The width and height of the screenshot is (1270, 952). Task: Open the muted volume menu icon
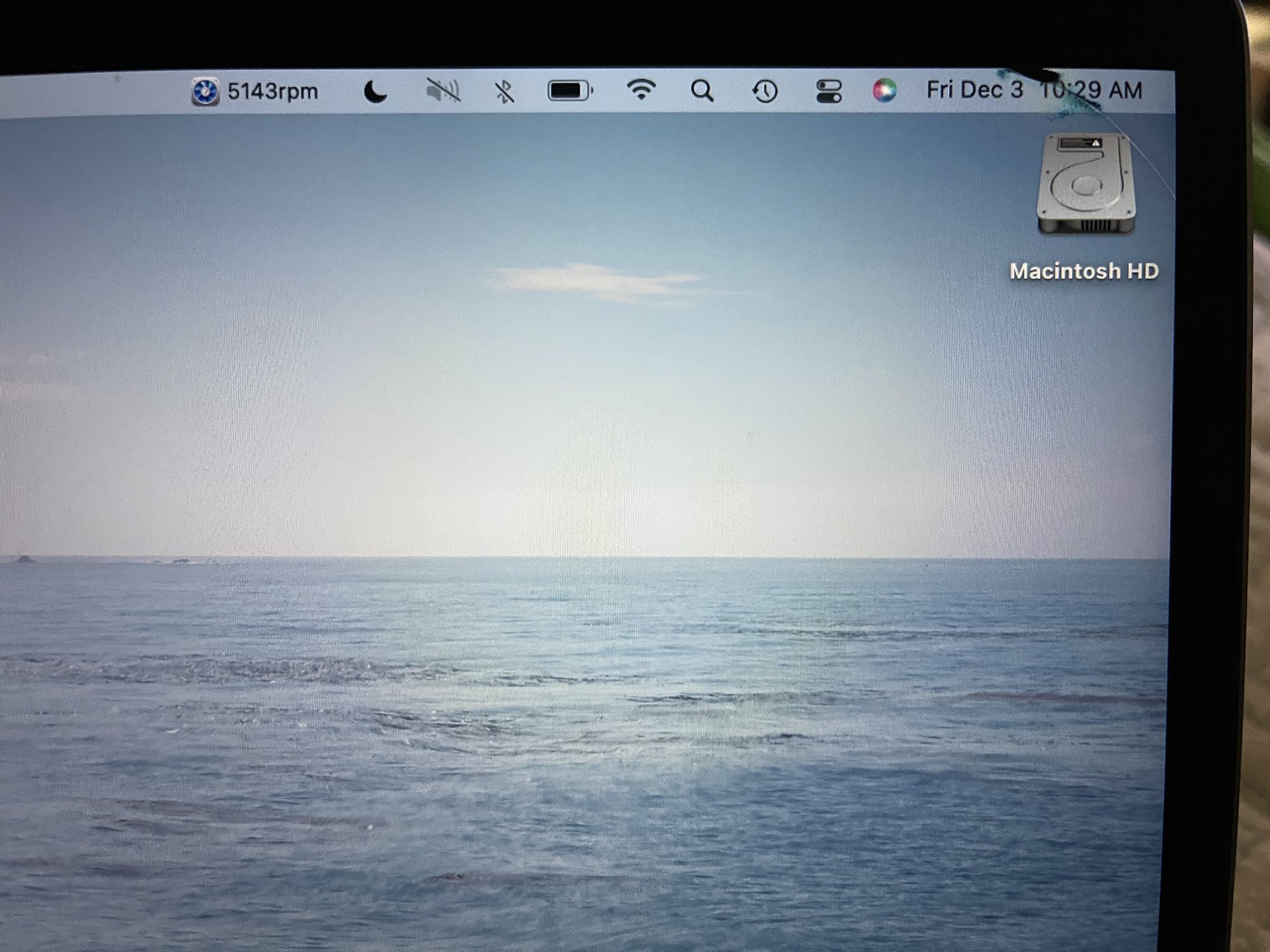tap(443, 91)
